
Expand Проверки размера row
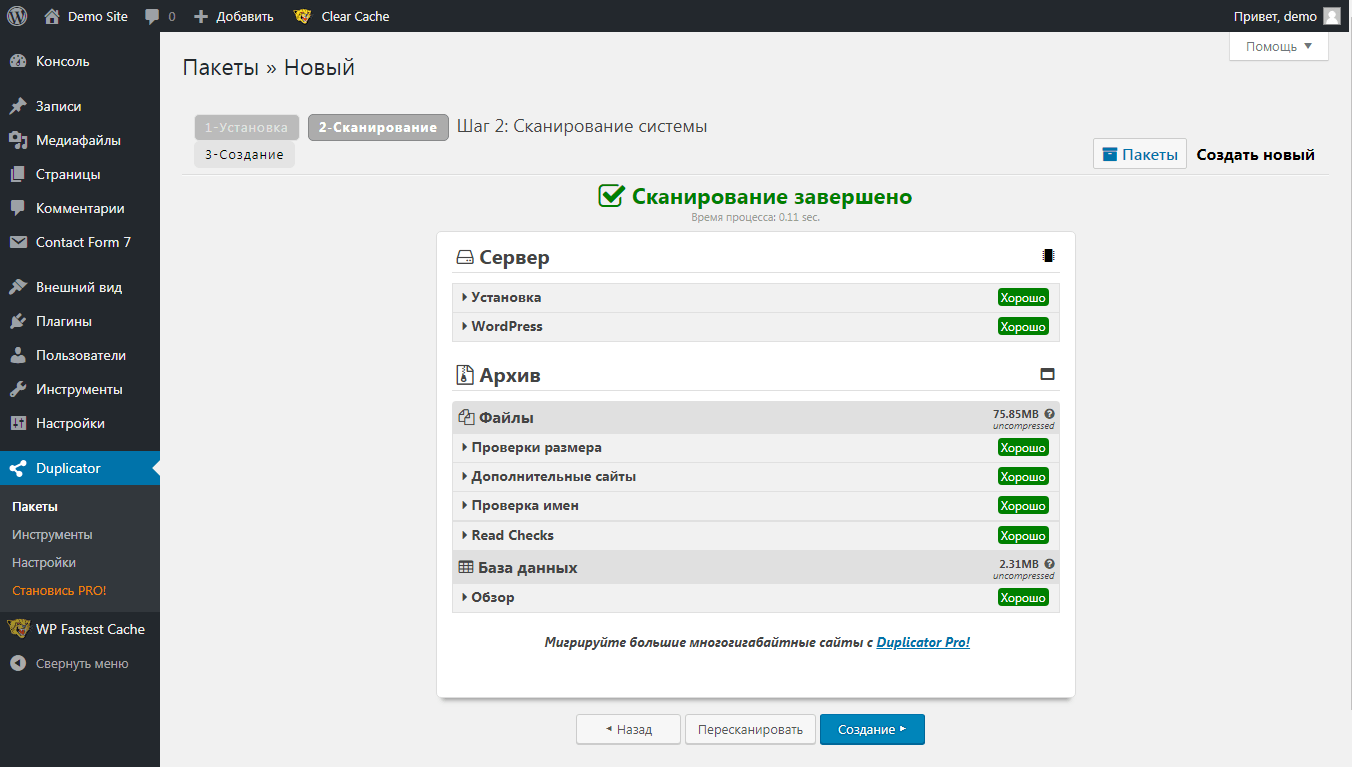click(755, 447)
